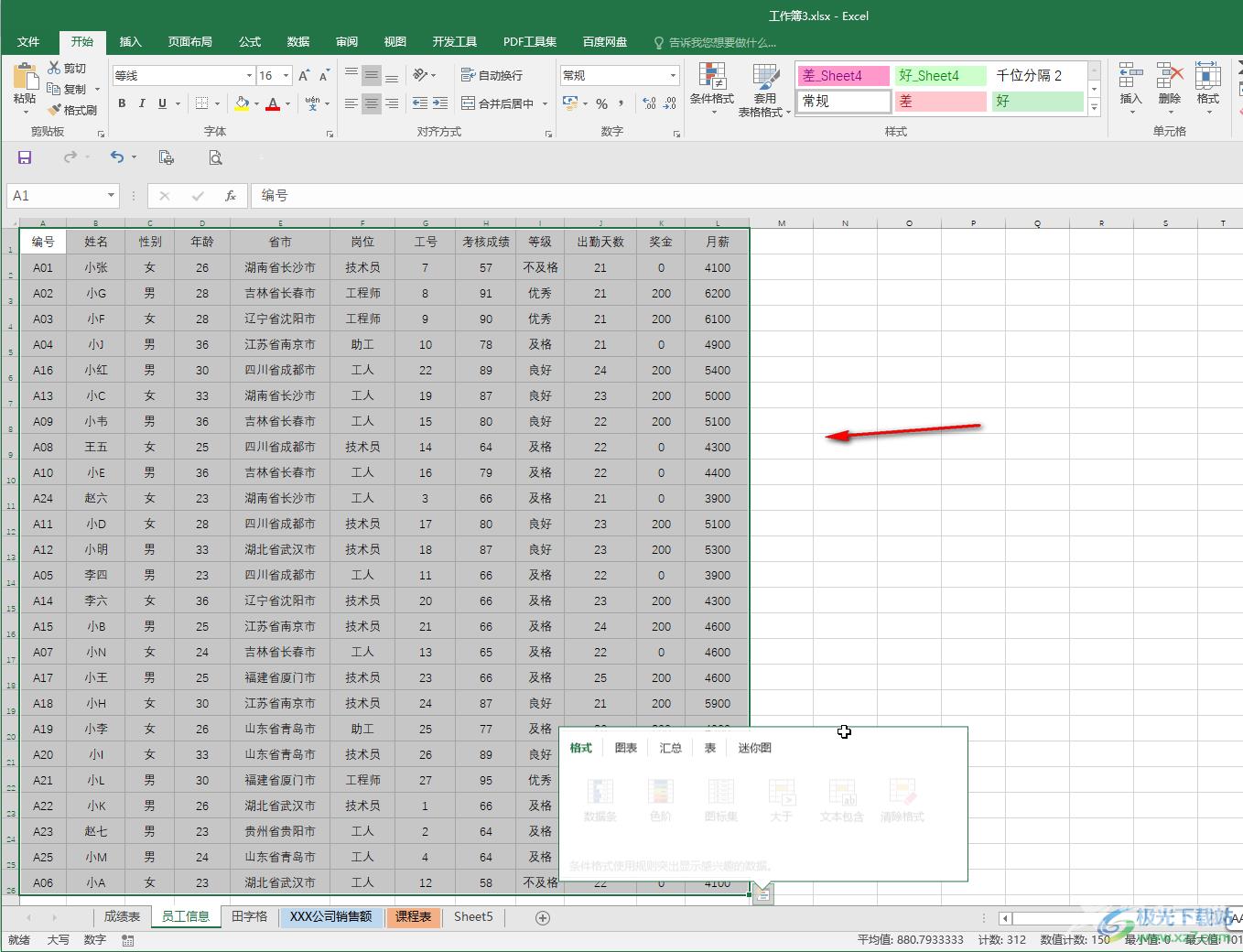Open font group dialog launcher

pos(330,134)
